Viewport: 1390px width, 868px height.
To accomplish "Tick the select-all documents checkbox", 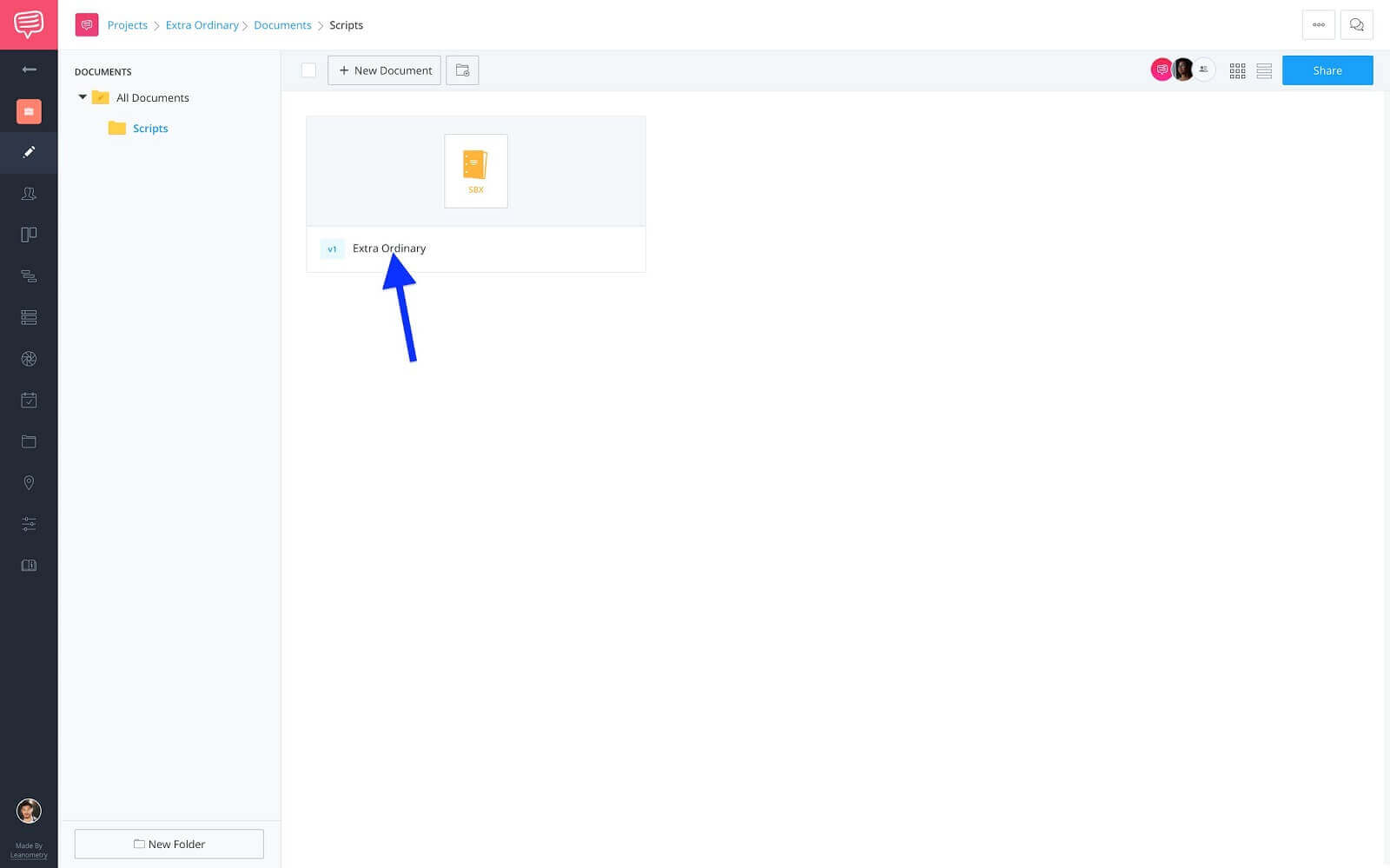I will [308, 70].
